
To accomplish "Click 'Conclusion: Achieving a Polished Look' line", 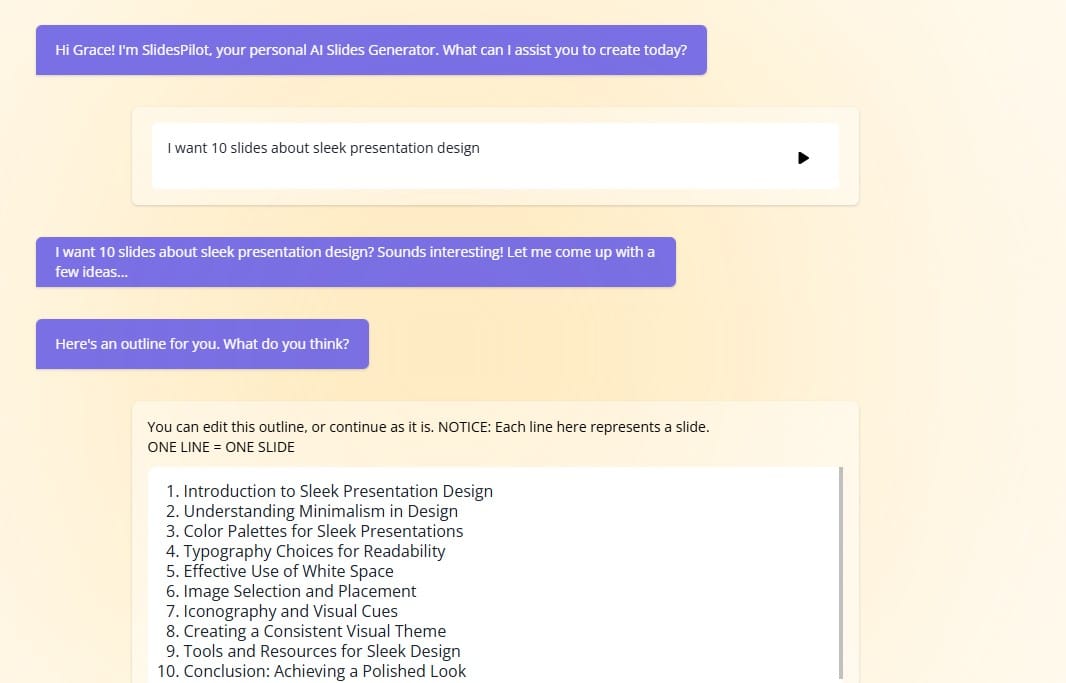I will click(x=324, y=671).
